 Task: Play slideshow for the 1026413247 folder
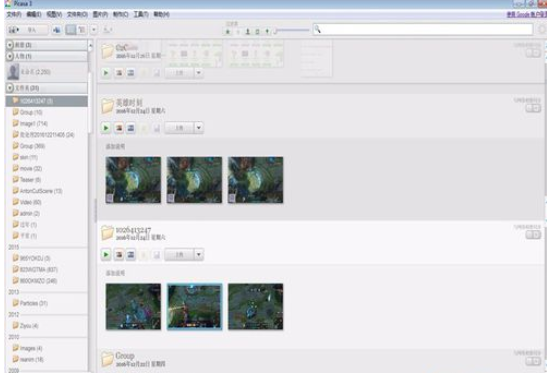coord(106,255)
